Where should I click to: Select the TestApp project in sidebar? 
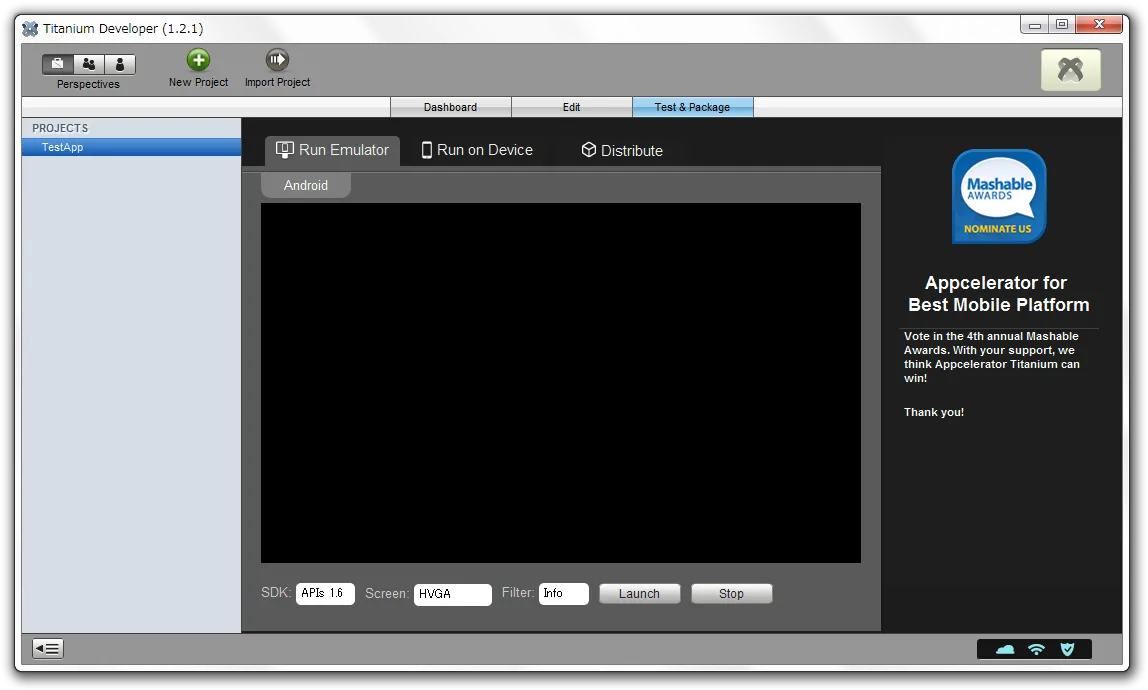pos(62,147)
